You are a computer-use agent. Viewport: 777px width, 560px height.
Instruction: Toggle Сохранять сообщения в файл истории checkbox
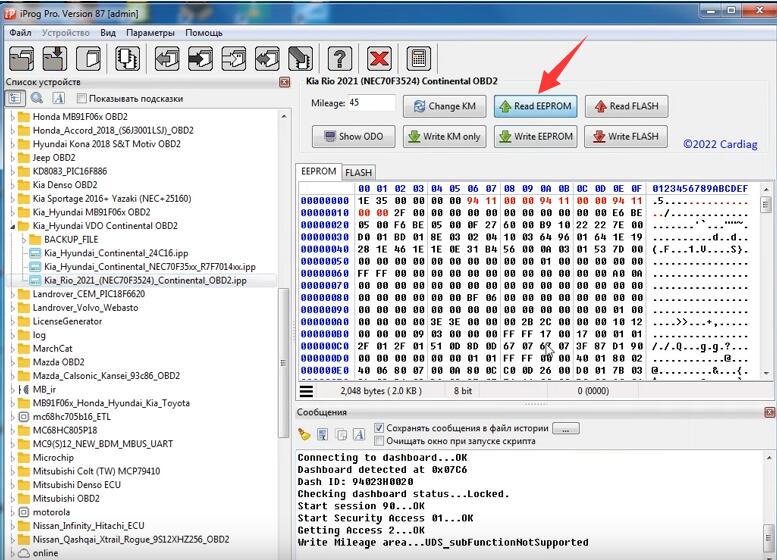(379, 428)
